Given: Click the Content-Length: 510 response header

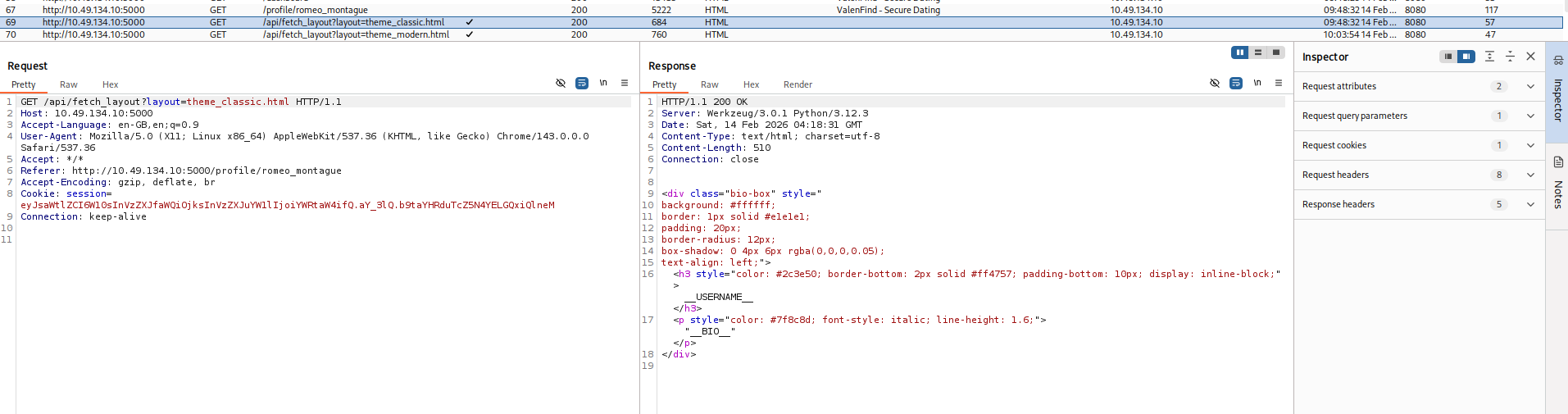Looking at the screenshot, I should point(716,148).
